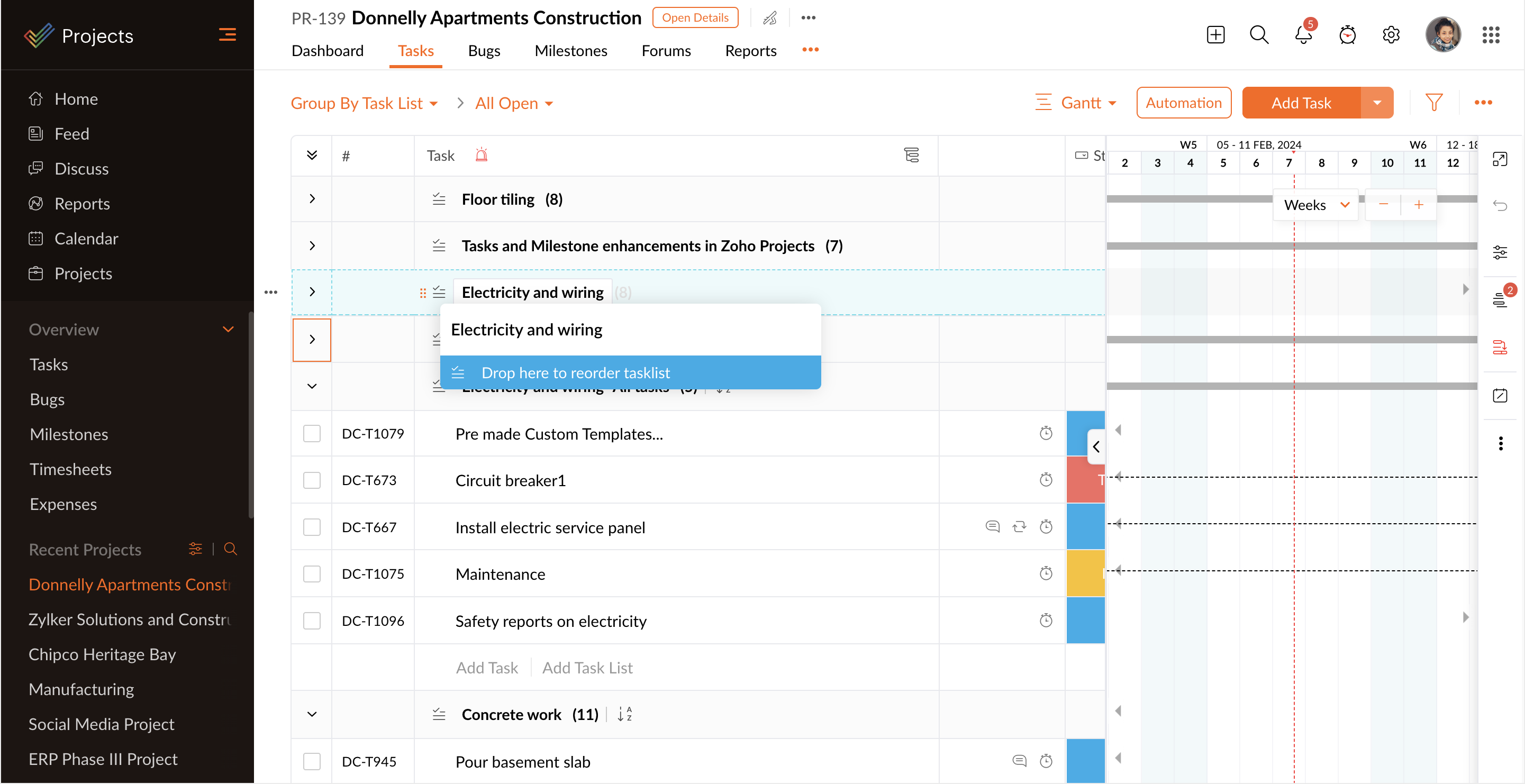The width and height of the screenshot is (1525, 784).
Task: Check the box for DC-T1079 task
Action: (312, 434)
